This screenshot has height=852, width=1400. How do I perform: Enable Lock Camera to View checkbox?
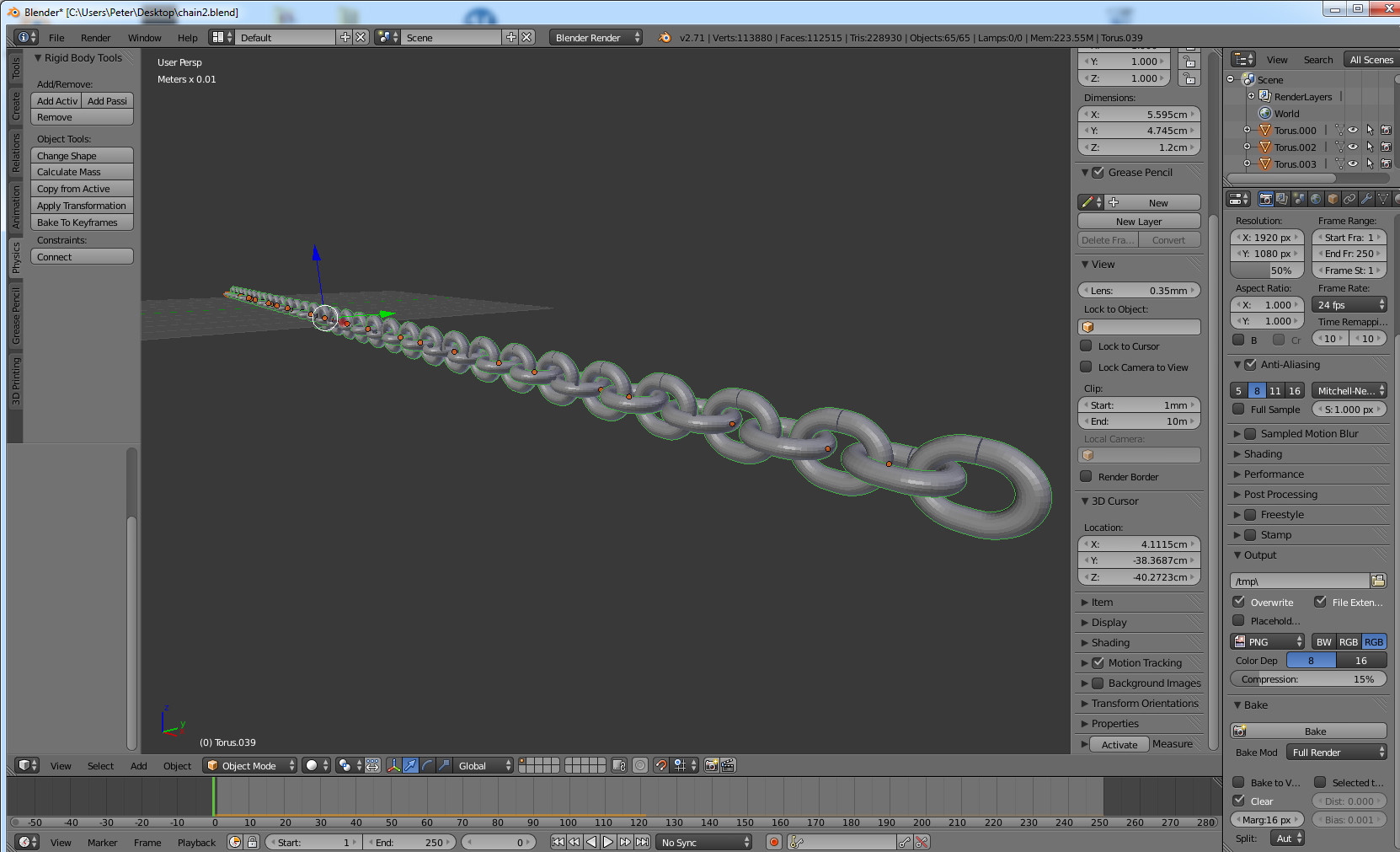coord(1087,367)
